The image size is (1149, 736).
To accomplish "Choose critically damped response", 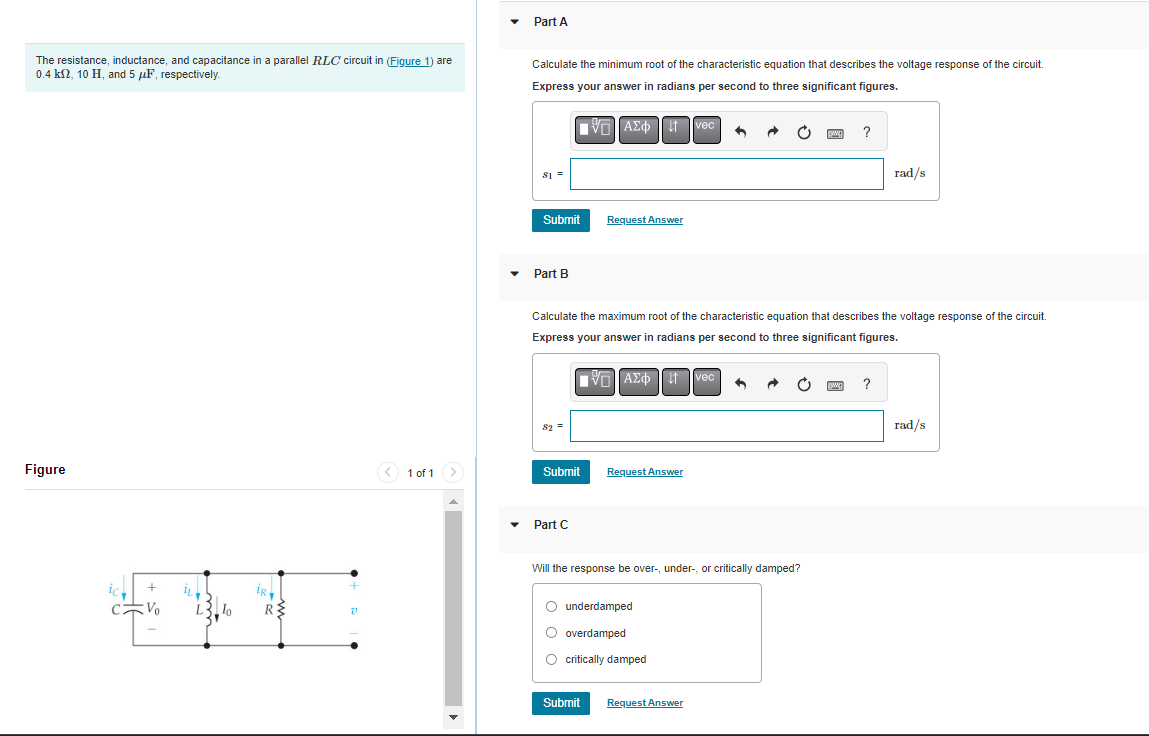I will tap(551, 659).
